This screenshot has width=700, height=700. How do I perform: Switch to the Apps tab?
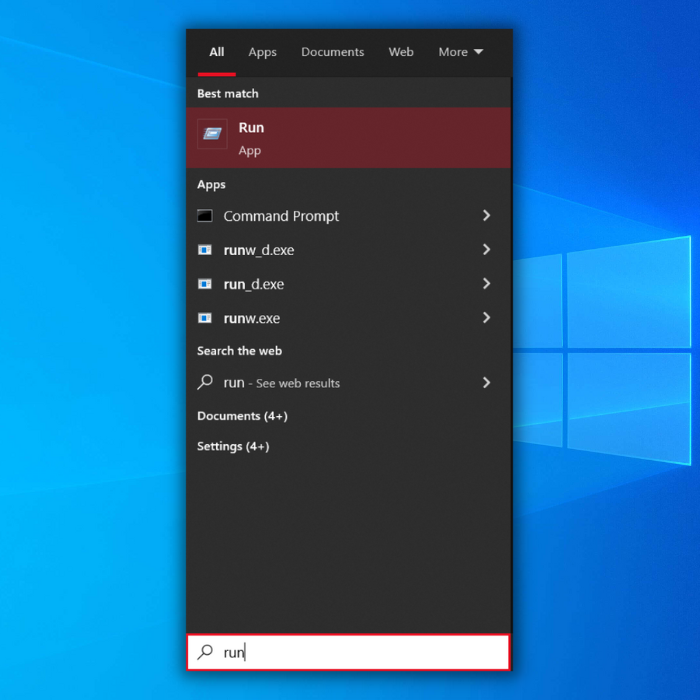pos(262,52)
